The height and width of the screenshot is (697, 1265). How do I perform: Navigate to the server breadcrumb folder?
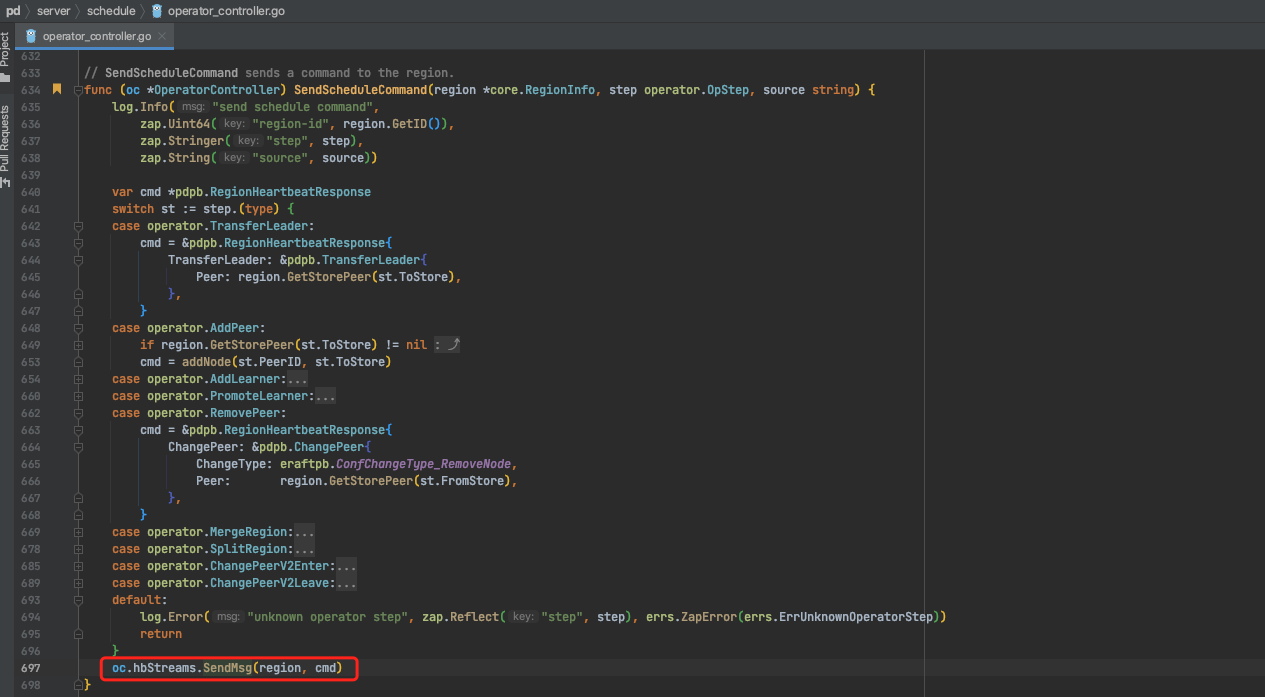pyautogui.click(x=54, y=11)
